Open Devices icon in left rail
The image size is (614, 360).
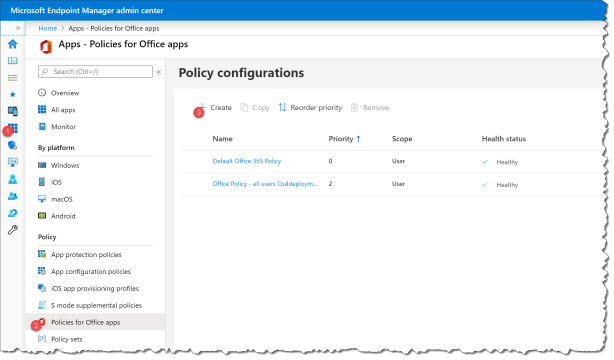point(13,111)
